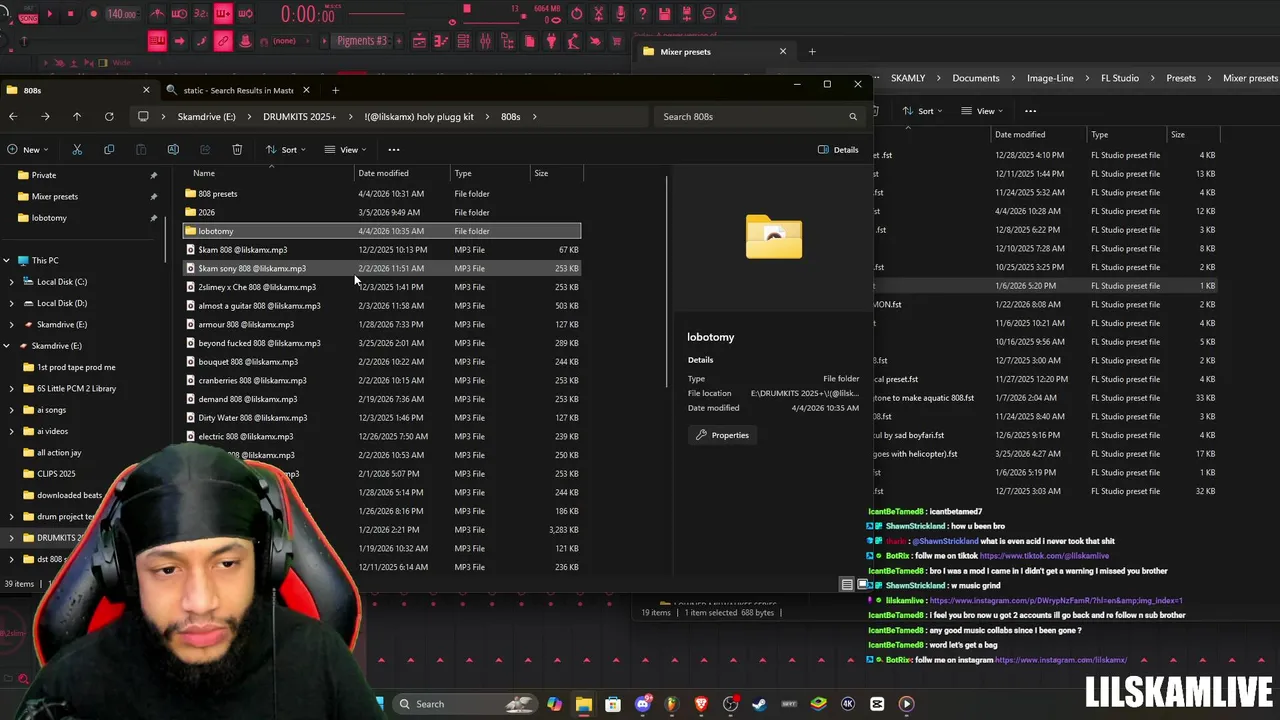Image resolution: width=1280 pixels, height=720 pixels.
Task: Open the FL Studio mixer icon
Action: point(485,41)
